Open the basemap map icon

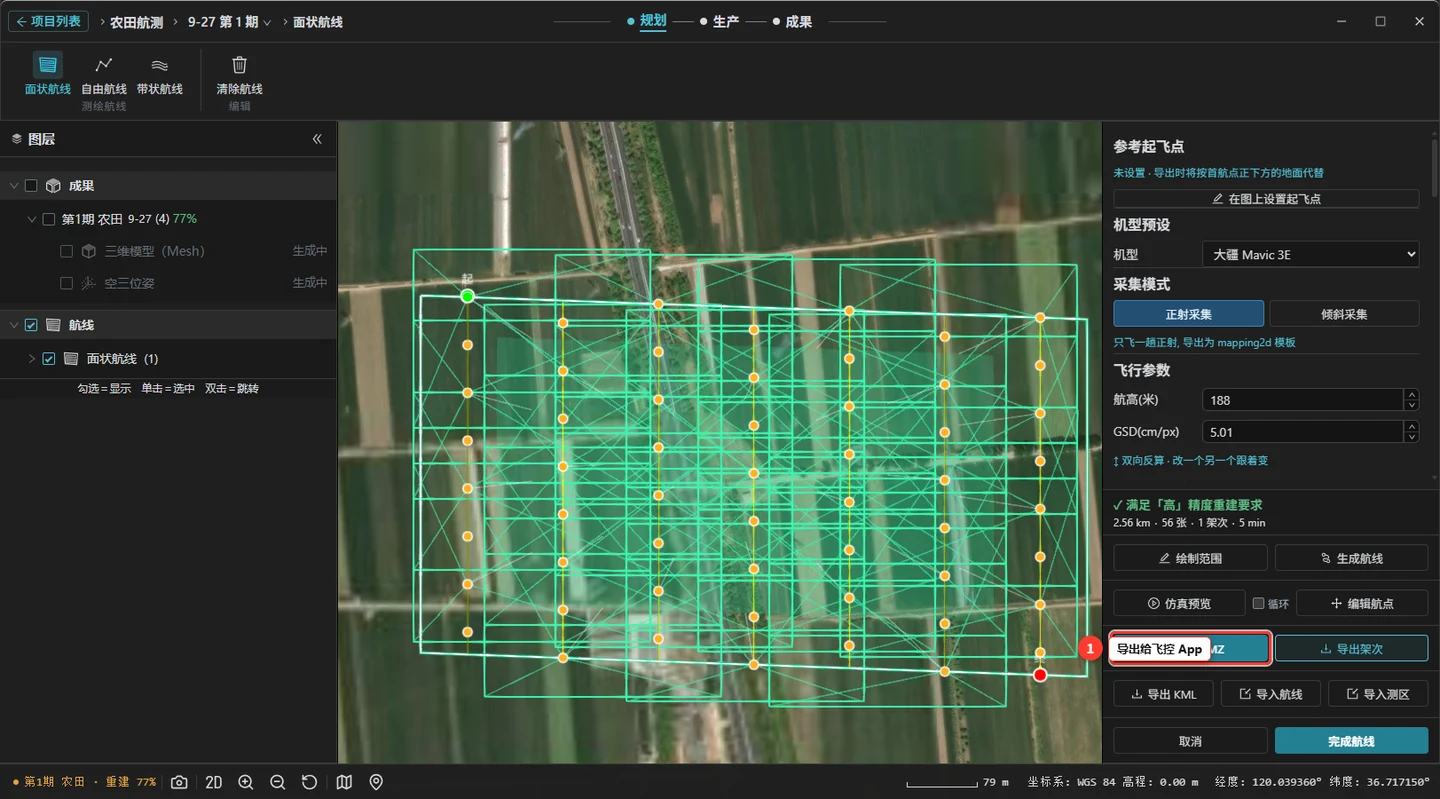click(x=344, y=782)
